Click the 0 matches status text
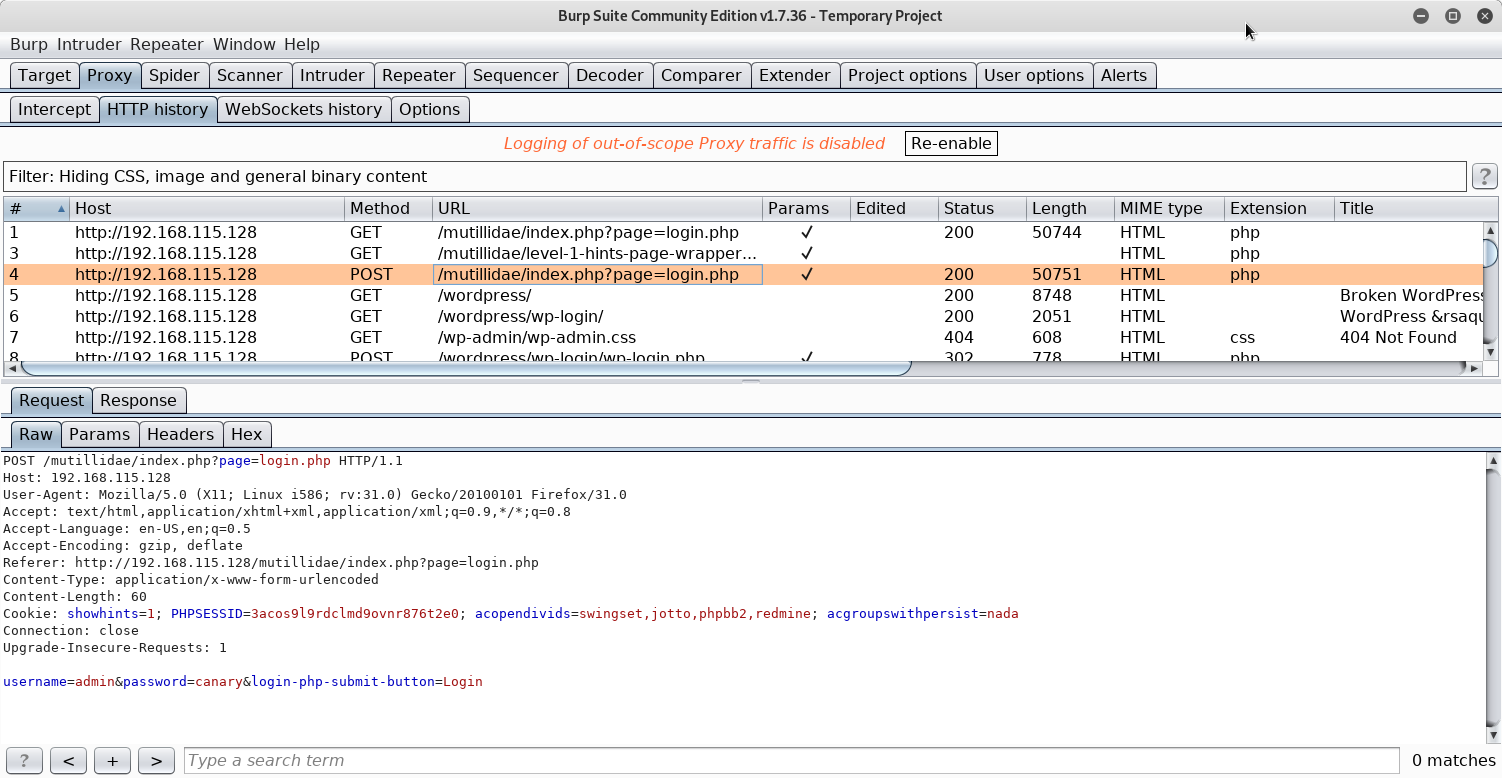1502x778 pixels. pyautogui.click(x=1454, y=761)
